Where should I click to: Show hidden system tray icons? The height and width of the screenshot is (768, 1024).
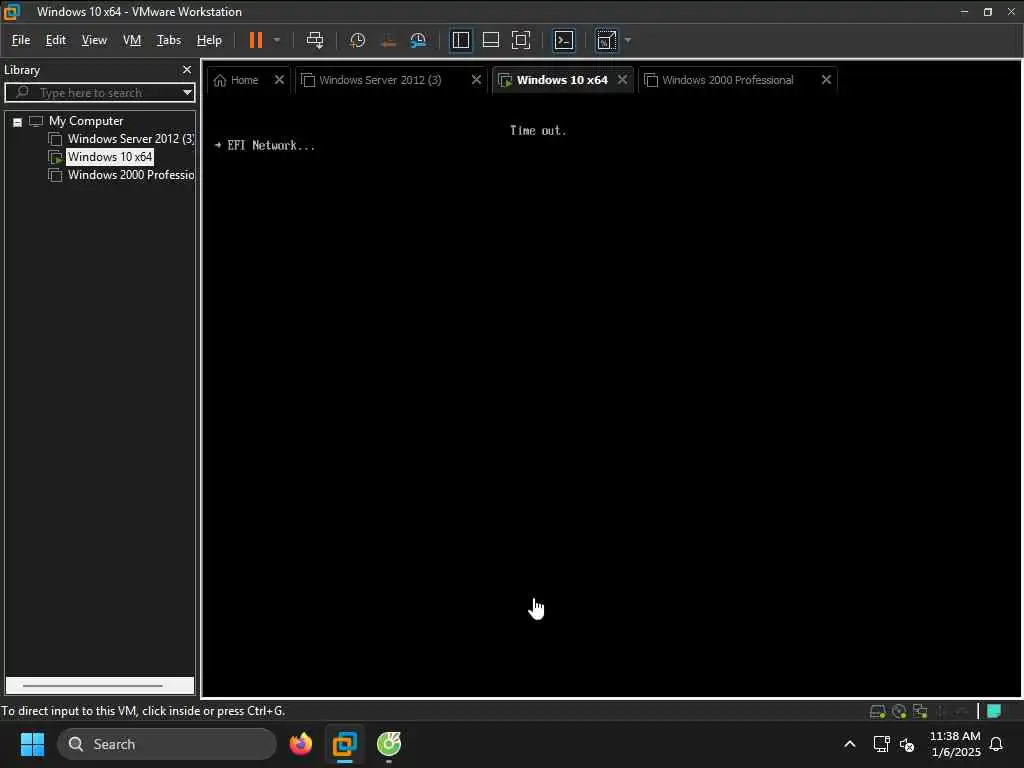coord(850,744)
